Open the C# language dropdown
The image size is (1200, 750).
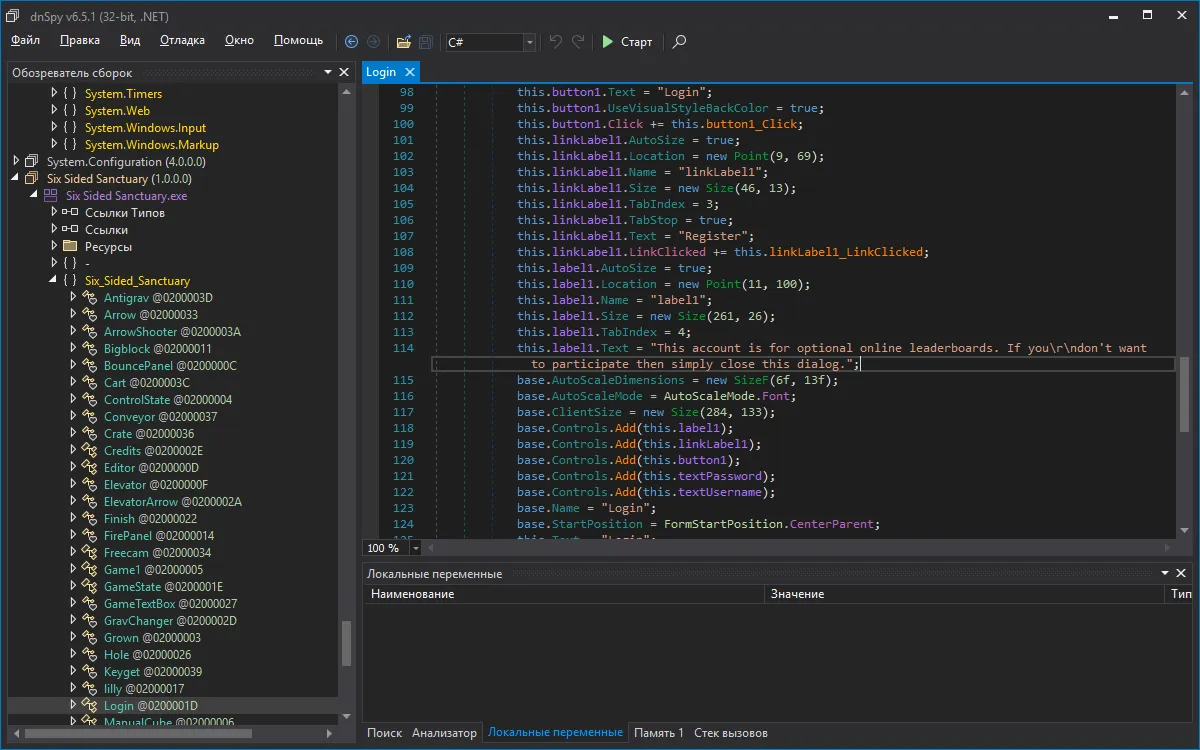coord(529,42)
